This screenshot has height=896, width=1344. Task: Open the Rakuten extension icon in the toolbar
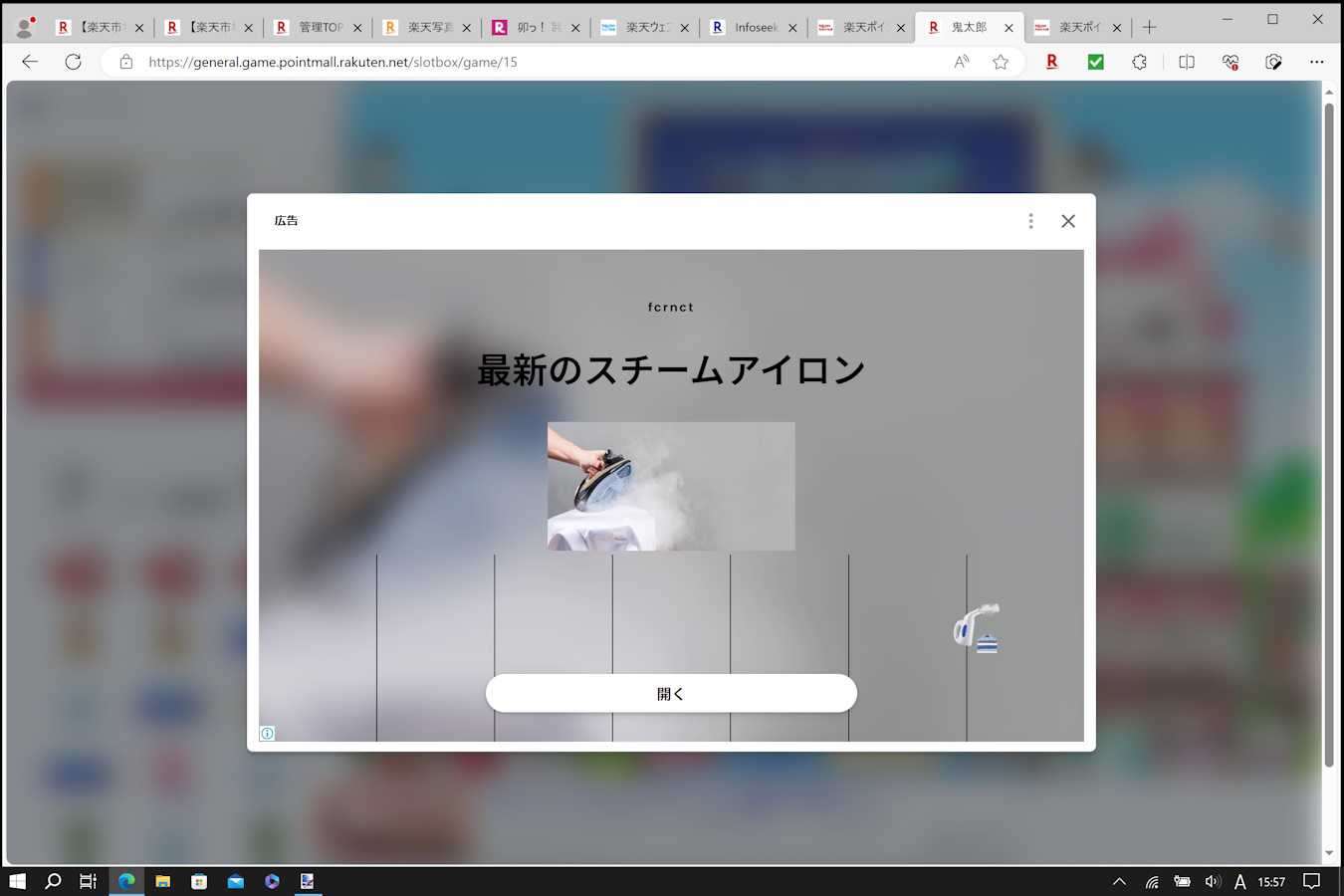pos(1051,62)
